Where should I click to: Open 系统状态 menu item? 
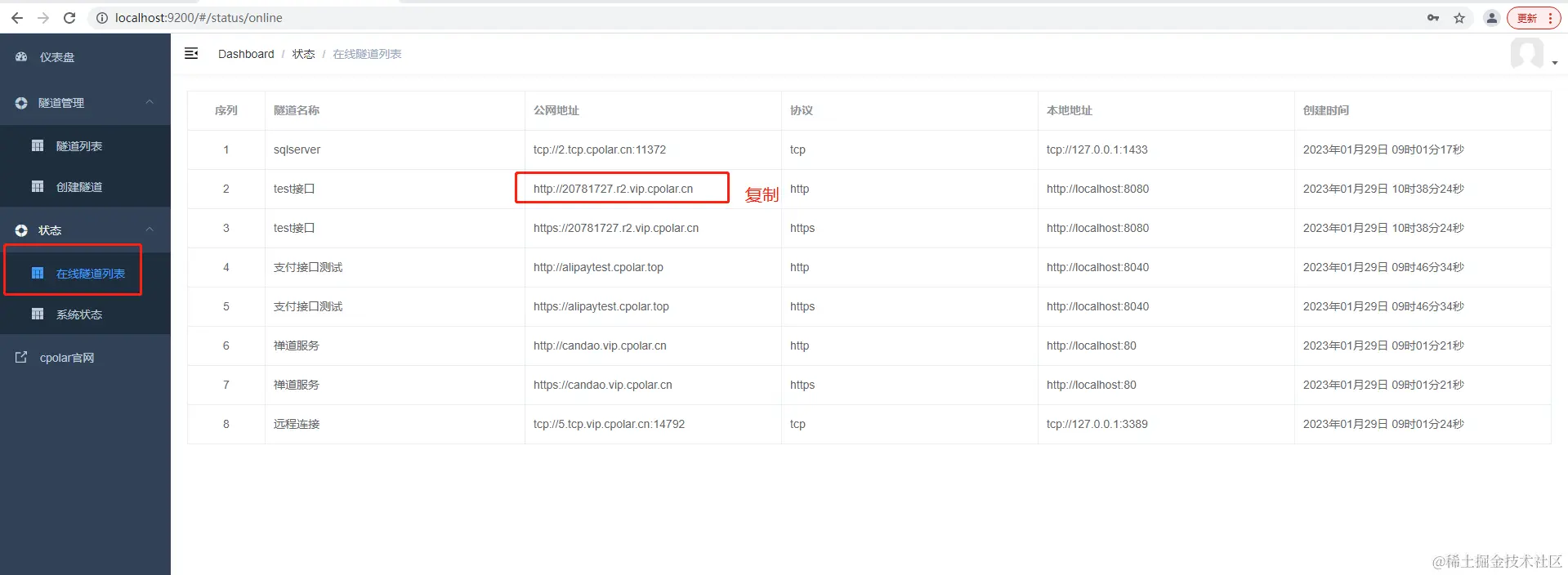coord(85,314)
